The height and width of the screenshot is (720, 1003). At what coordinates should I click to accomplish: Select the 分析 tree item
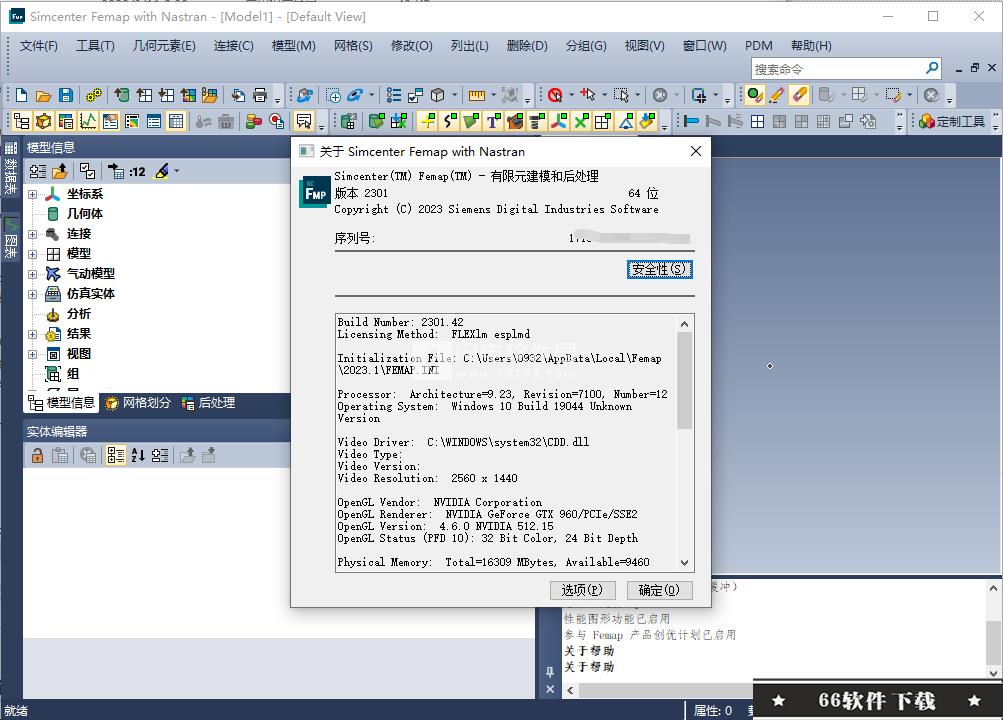(x=79, y=314)
